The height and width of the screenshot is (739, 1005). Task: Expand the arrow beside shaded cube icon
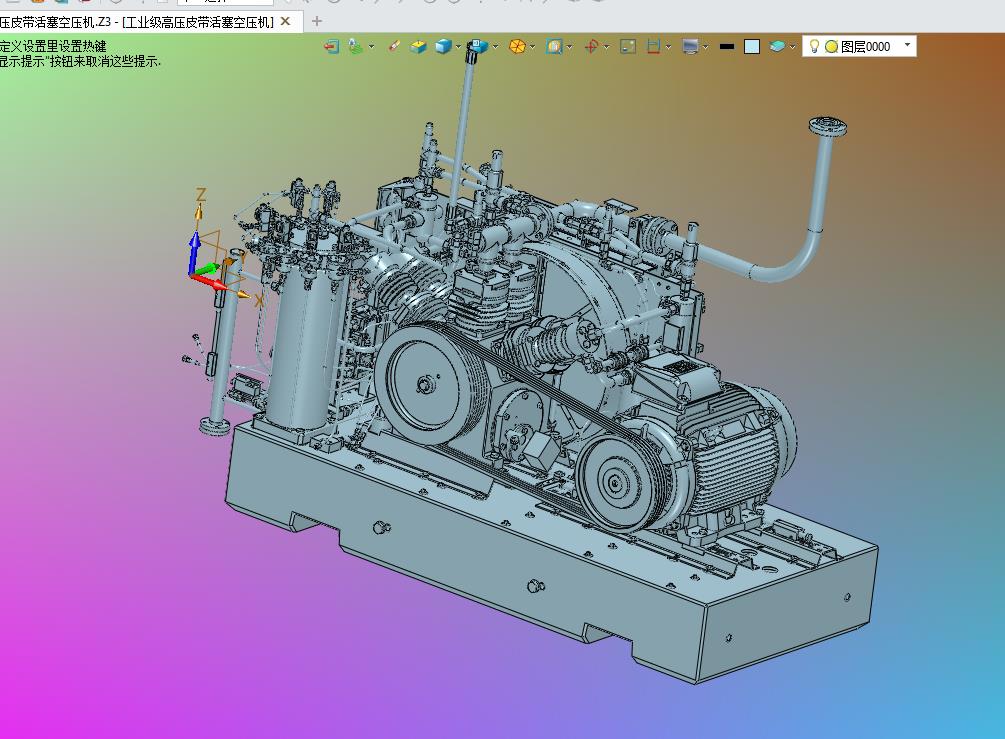click(458, 47)
